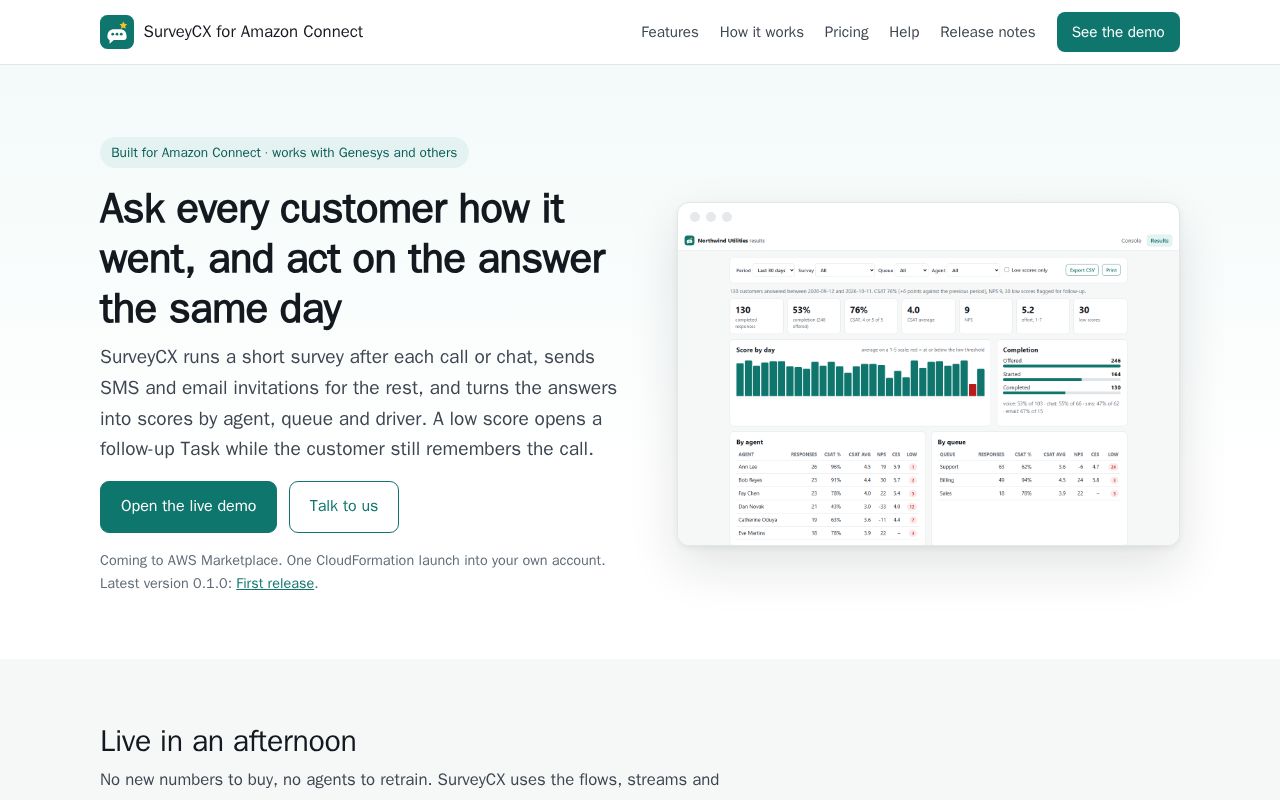This screenshot has width=1280, height=800.
Task: Open the Features nav item
Action: click(x=670, y=32)
